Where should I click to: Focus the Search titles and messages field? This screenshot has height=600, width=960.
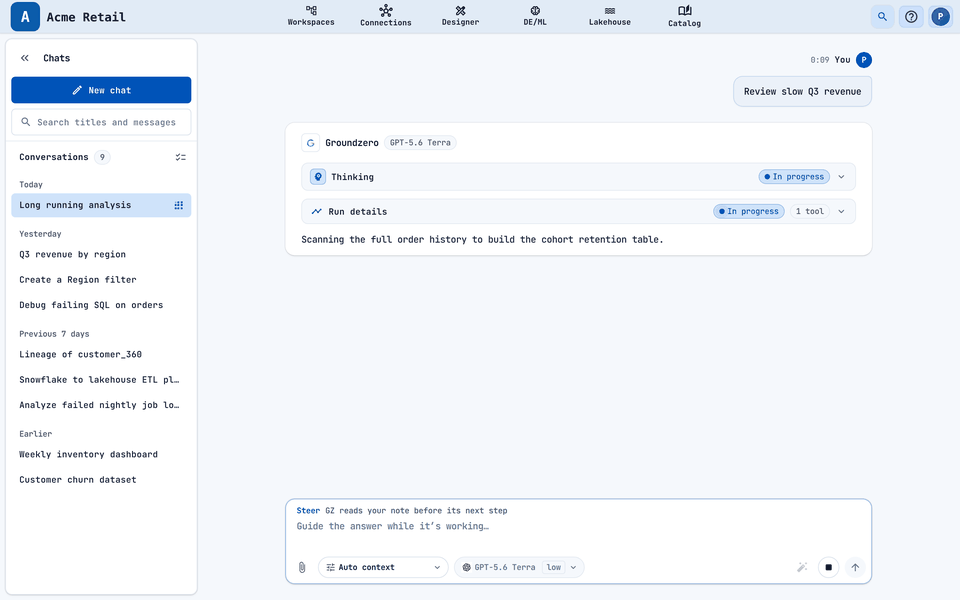click(101, 122)
